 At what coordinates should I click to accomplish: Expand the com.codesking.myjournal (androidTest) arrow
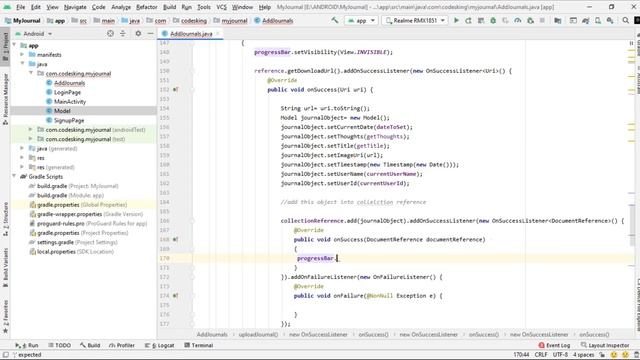click(31, 130)
